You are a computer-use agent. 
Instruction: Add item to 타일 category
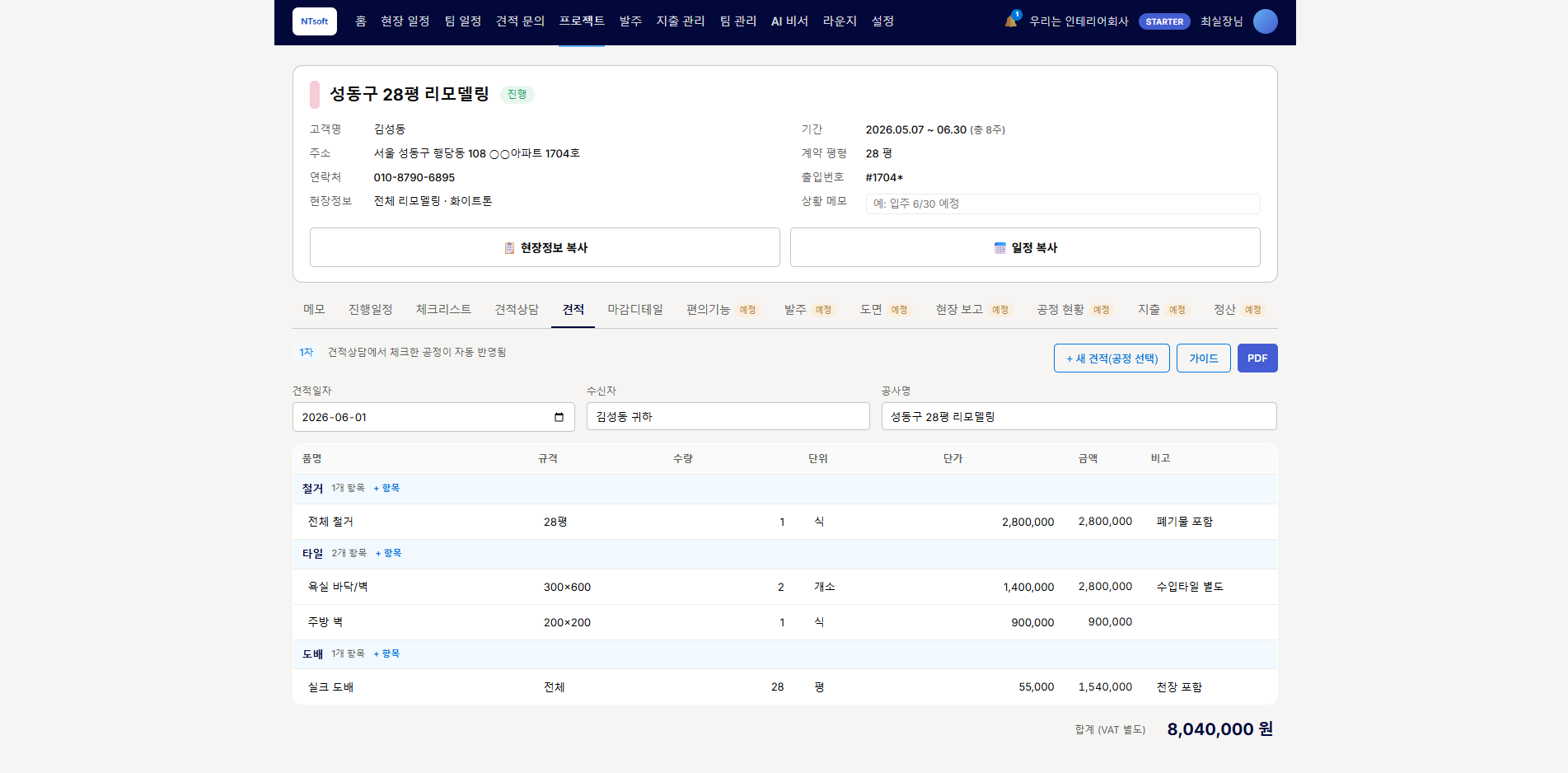pos(388,554)
